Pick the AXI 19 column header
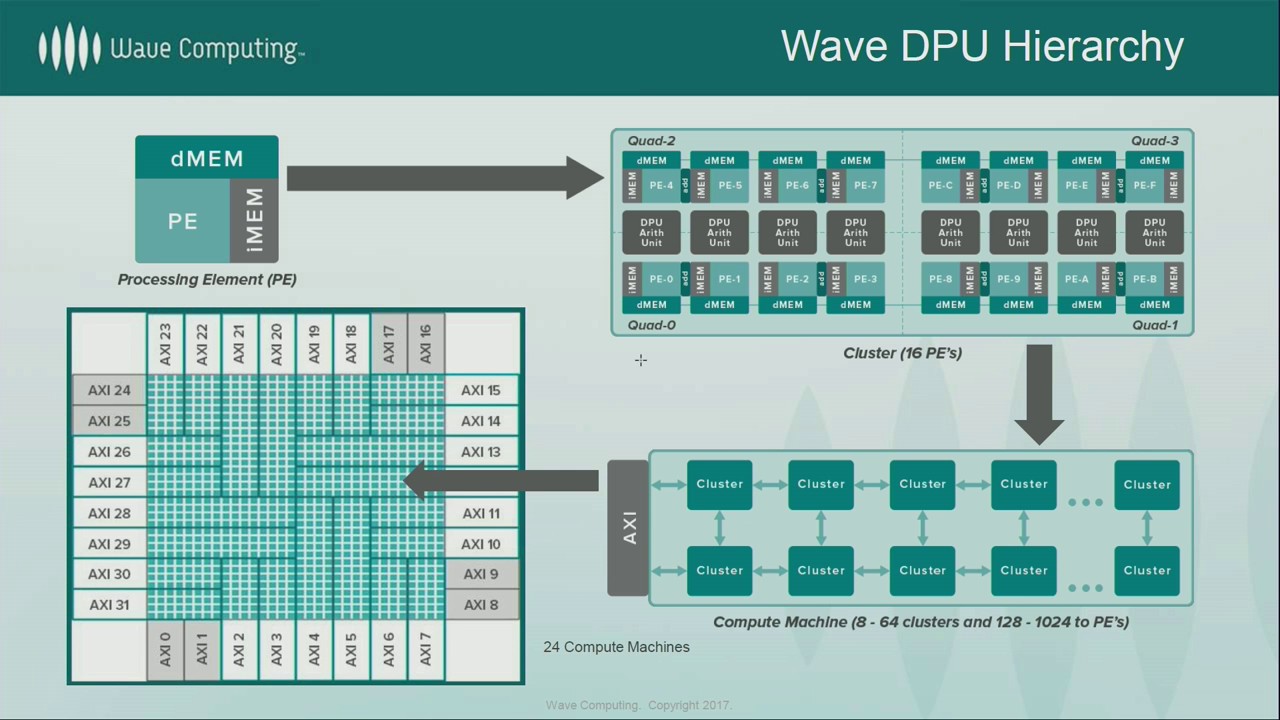The image size is (1280, 720). [314, 343]
